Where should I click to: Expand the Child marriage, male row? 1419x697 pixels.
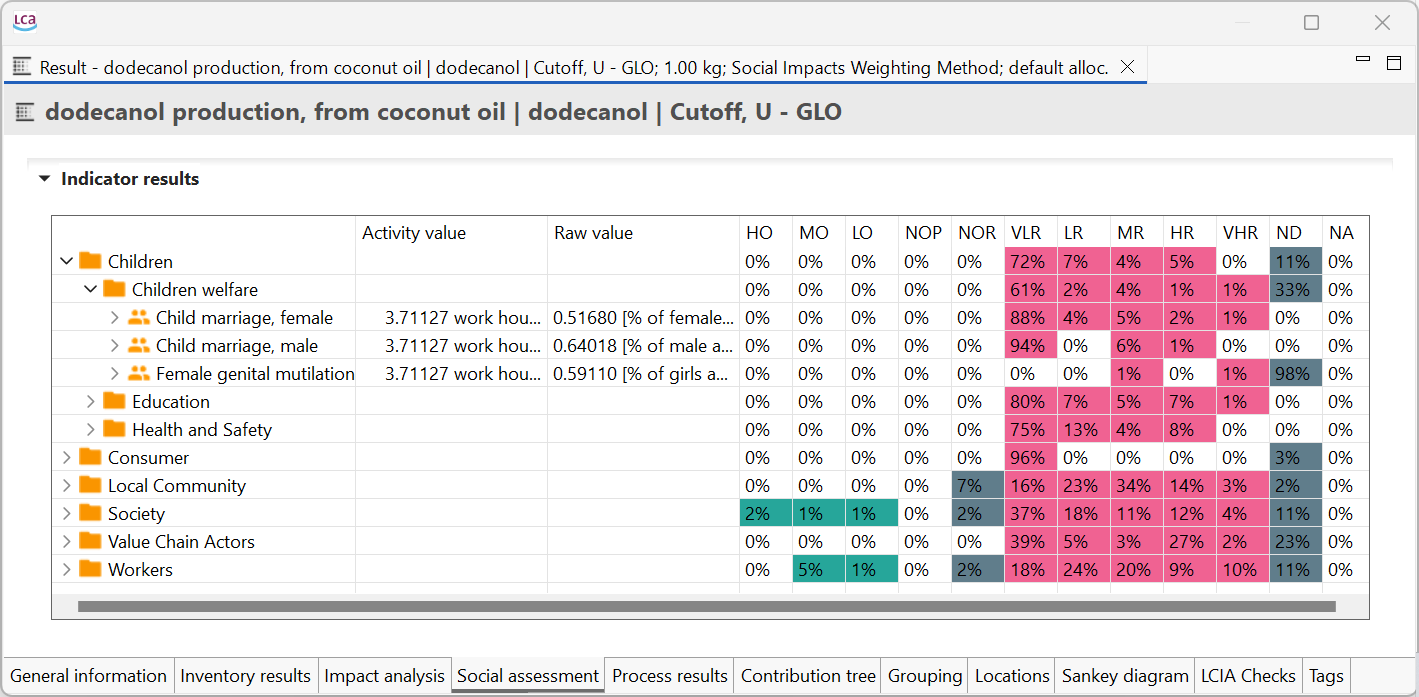[x=115, y=345]
